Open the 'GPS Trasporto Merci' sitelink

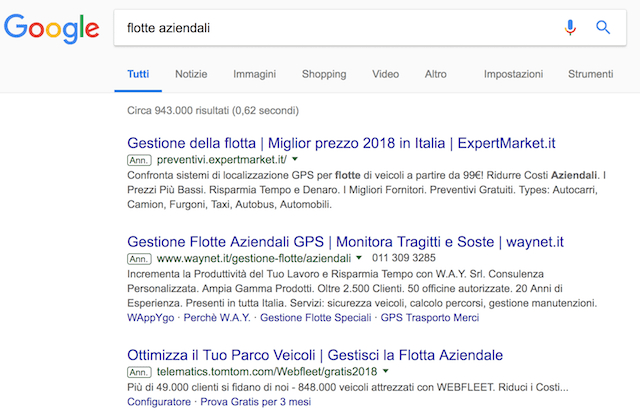point(430,318)
